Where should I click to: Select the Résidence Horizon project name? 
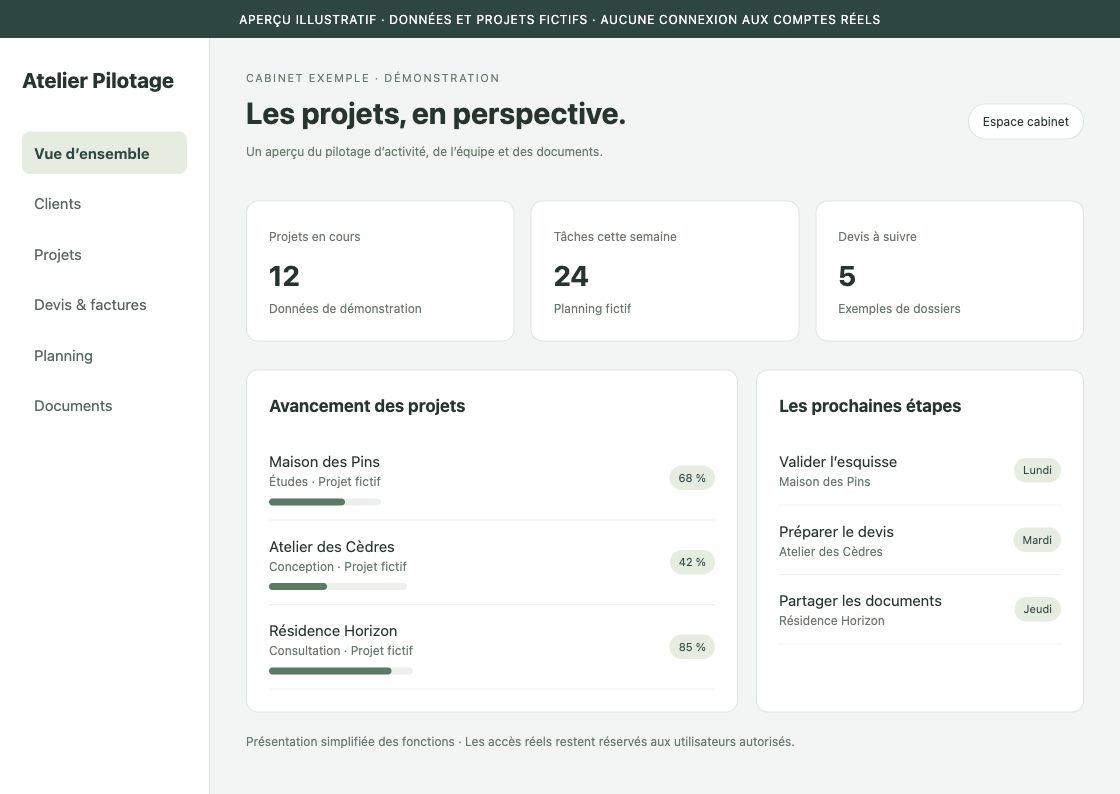333,631
